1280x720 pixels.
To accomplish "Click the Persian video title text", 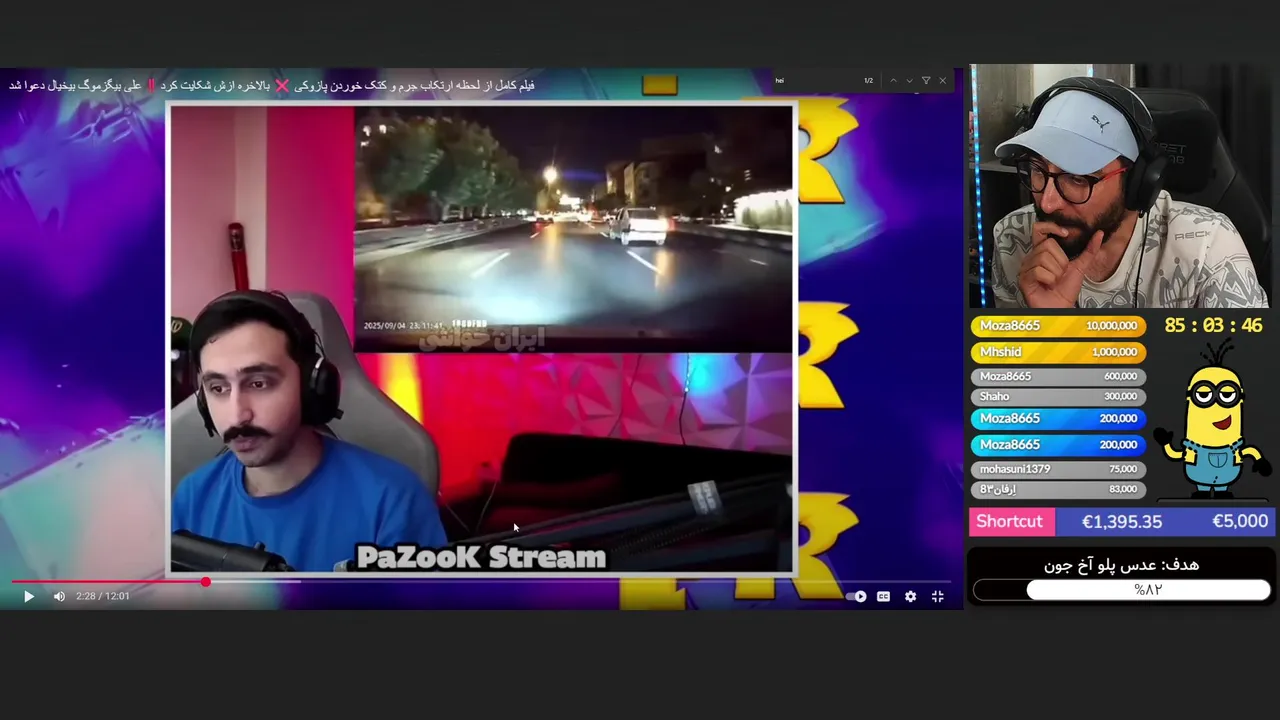I will point(272,85).
